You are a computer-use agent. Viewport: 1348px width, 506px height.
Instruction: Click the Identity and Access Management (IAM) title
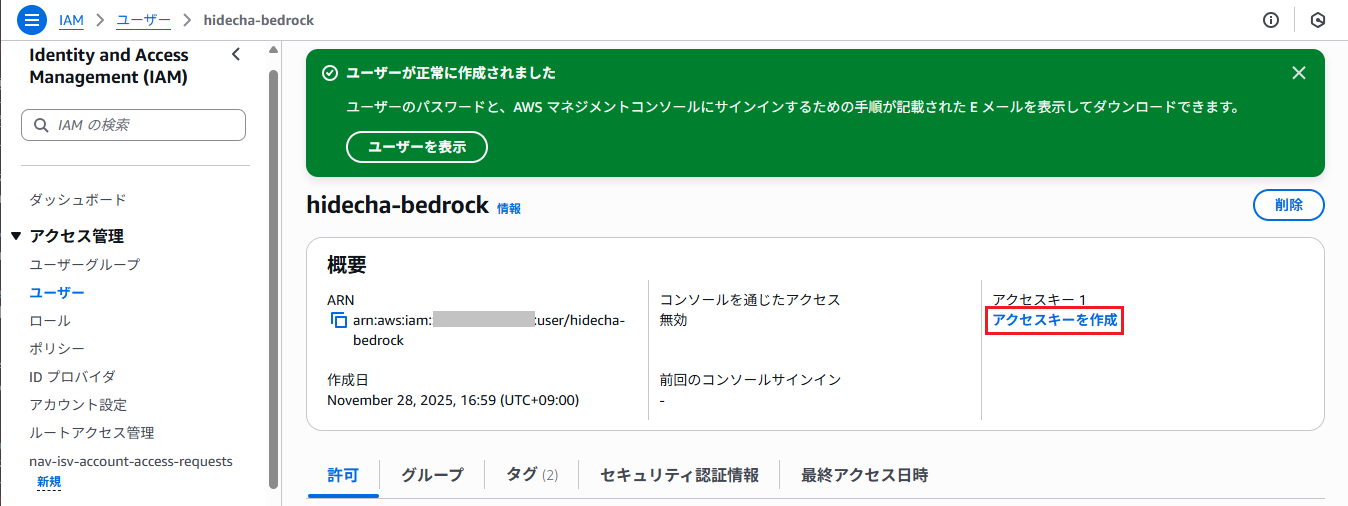pyautogui.click(x=109, y=66)
